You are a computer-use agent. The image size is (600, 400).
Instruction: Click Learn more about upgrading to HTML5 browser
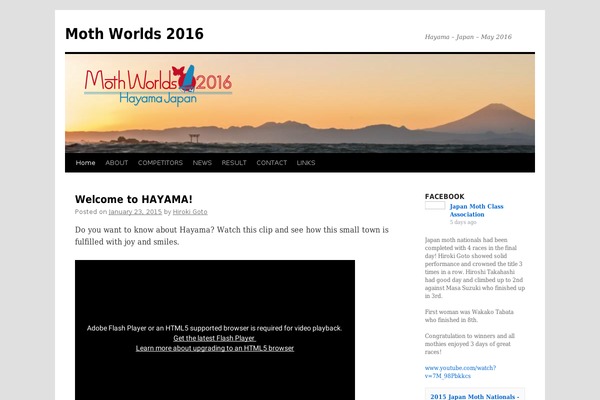tap(215, 348)
